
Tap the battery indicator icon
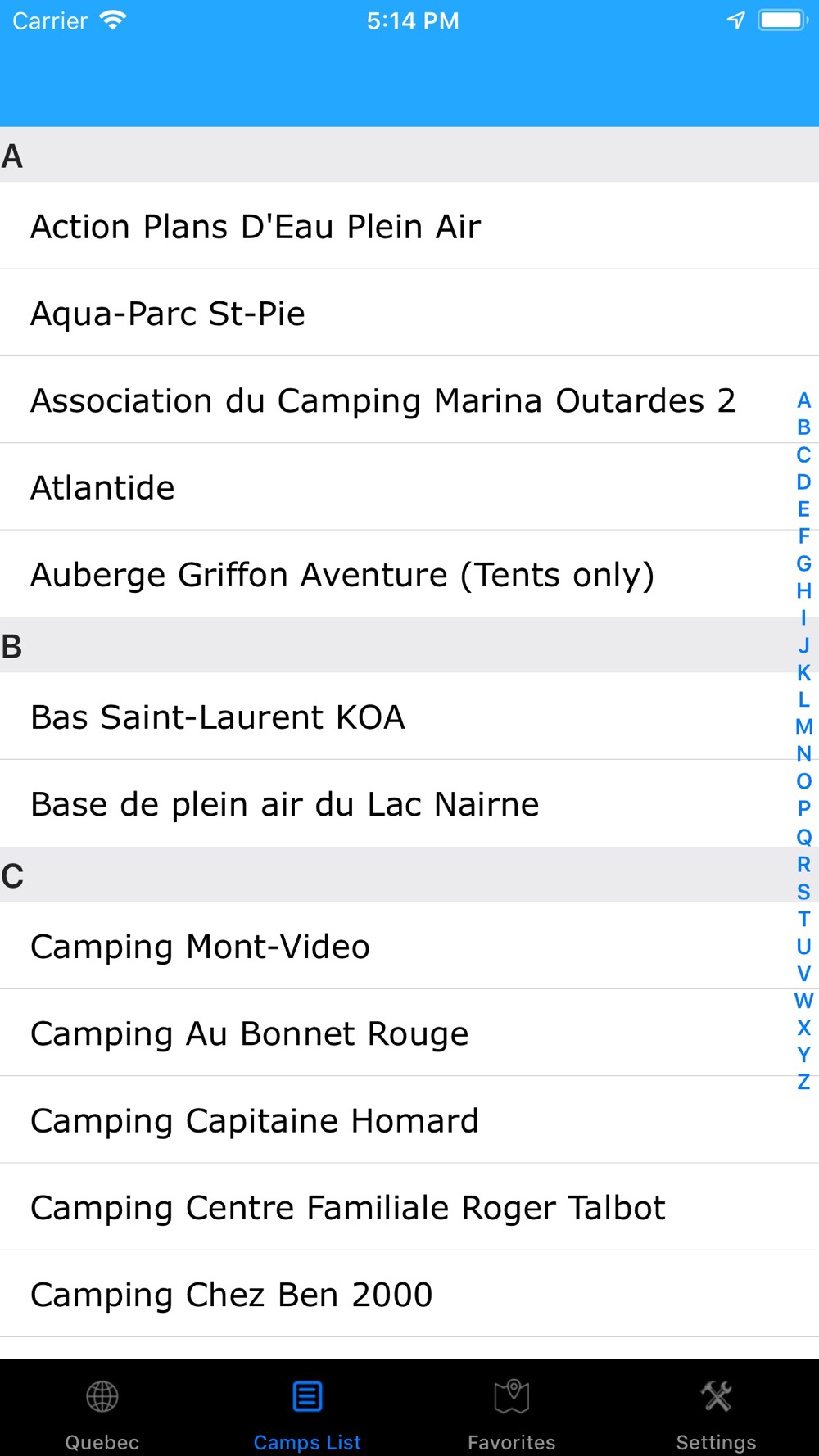pos(783,20)
